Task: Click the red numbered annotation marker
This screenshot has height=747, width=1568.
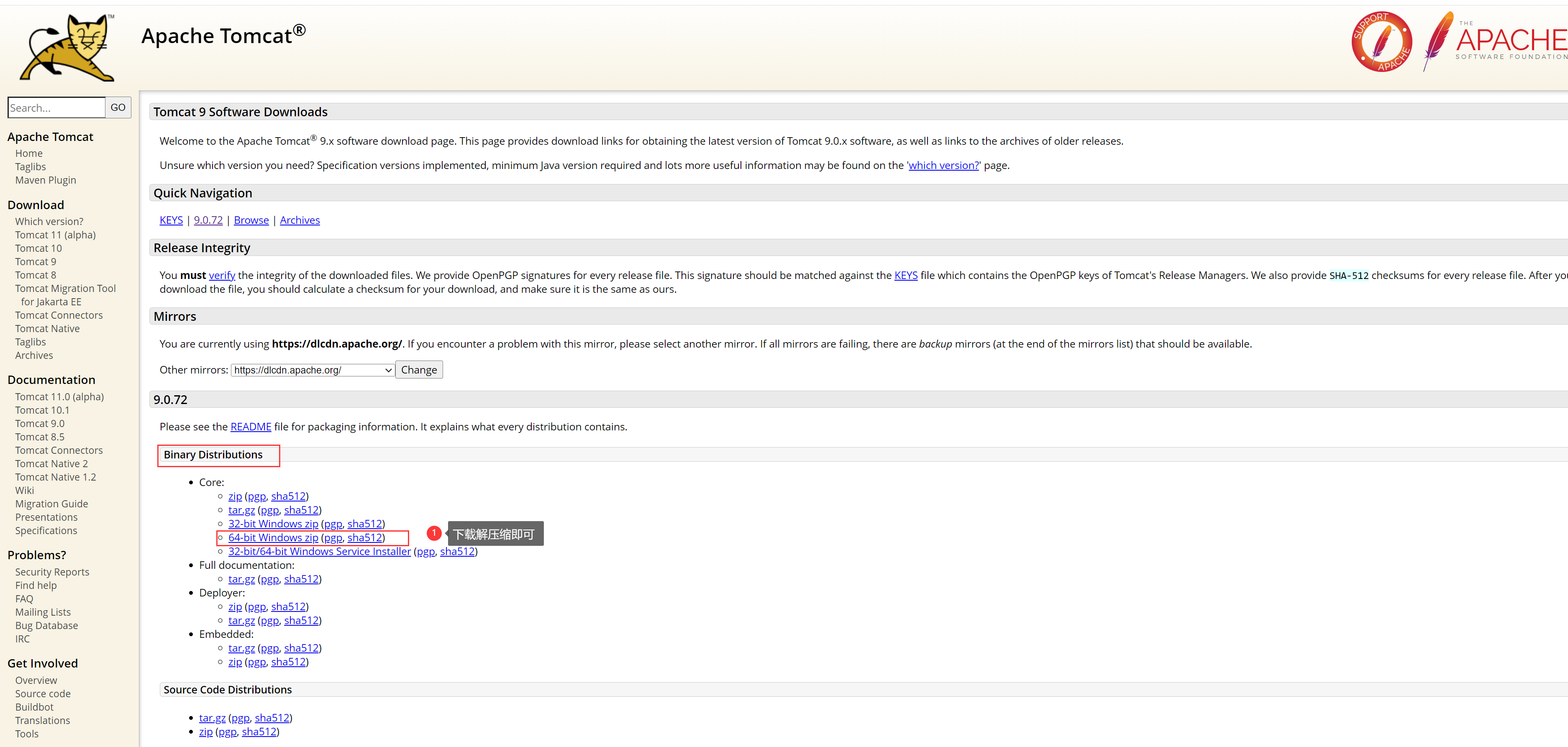Action: [433, 534]
